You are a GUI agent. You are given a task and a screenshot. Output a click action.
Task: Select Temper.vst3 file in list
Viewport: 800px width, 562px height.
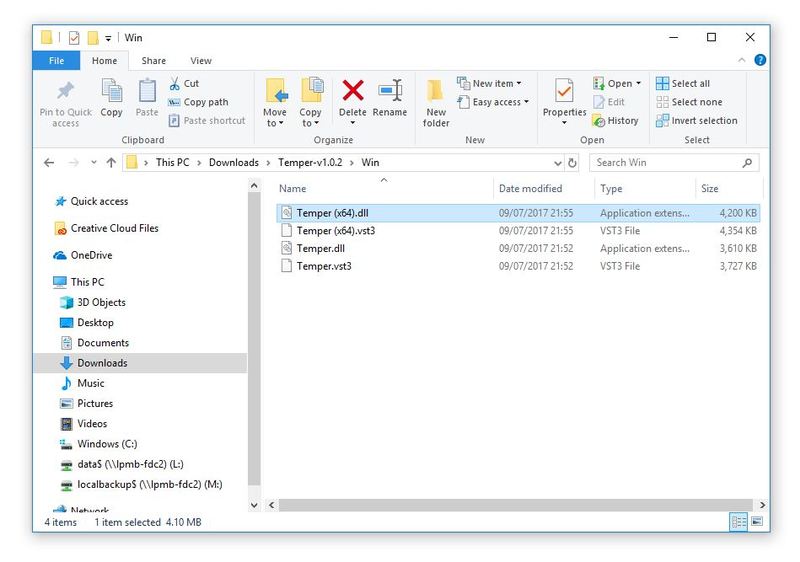coord(324,266)
